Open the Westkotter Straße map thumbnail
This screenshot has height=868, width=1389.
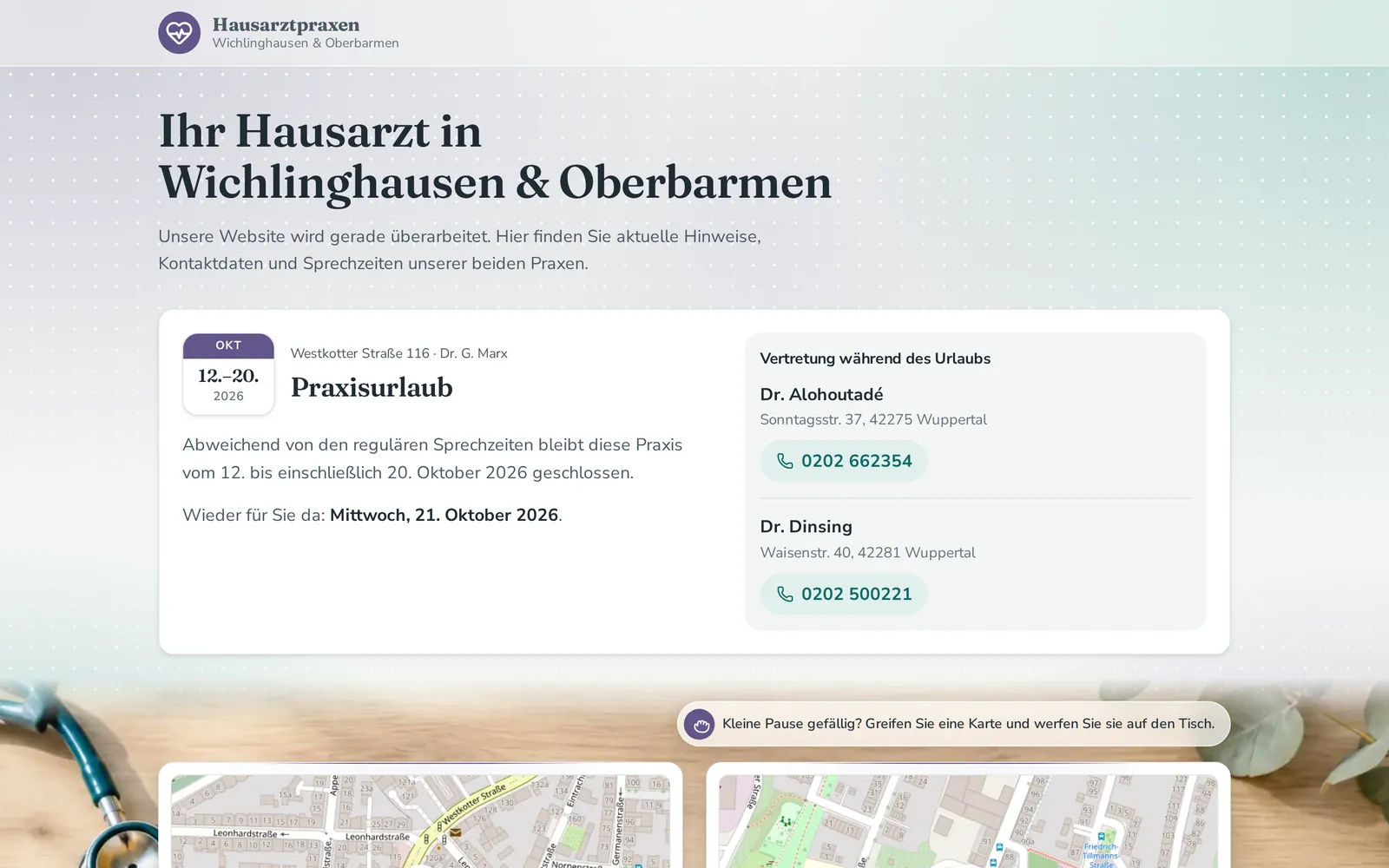[420, 821]
